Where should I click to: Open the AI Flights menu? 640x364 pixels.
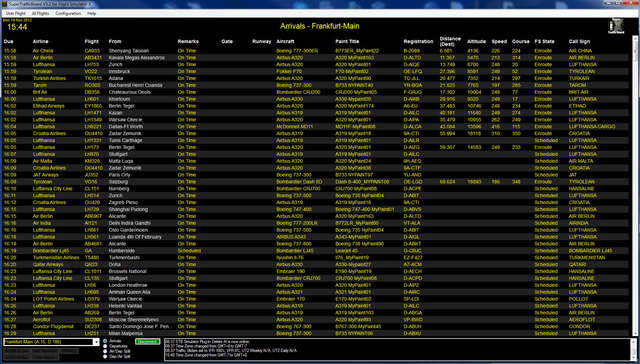[x=40, y=13]
